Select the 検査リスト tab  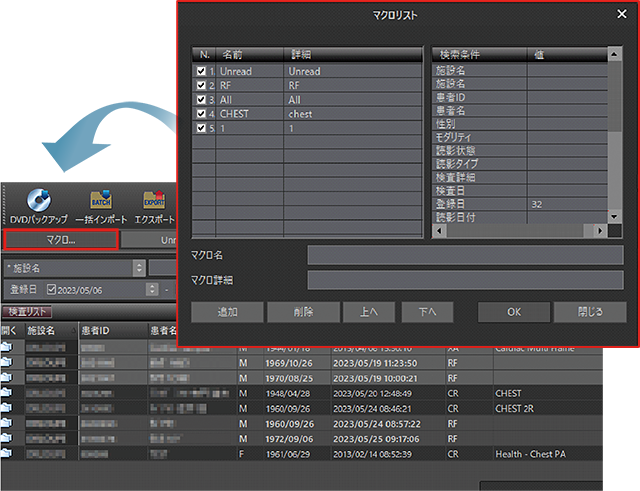tap(27, 313)
